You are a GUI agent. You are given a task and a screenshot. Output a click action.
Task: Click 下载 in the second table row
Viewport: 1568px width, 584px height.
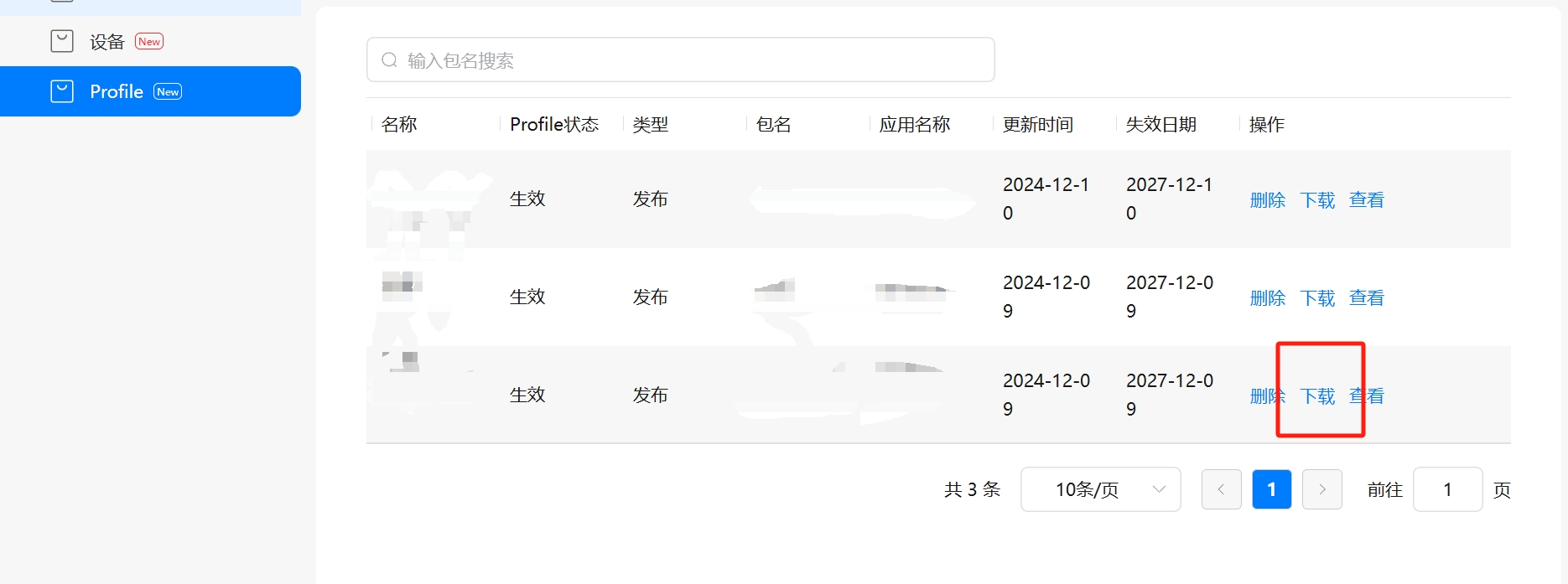(x=1317, y=298)
